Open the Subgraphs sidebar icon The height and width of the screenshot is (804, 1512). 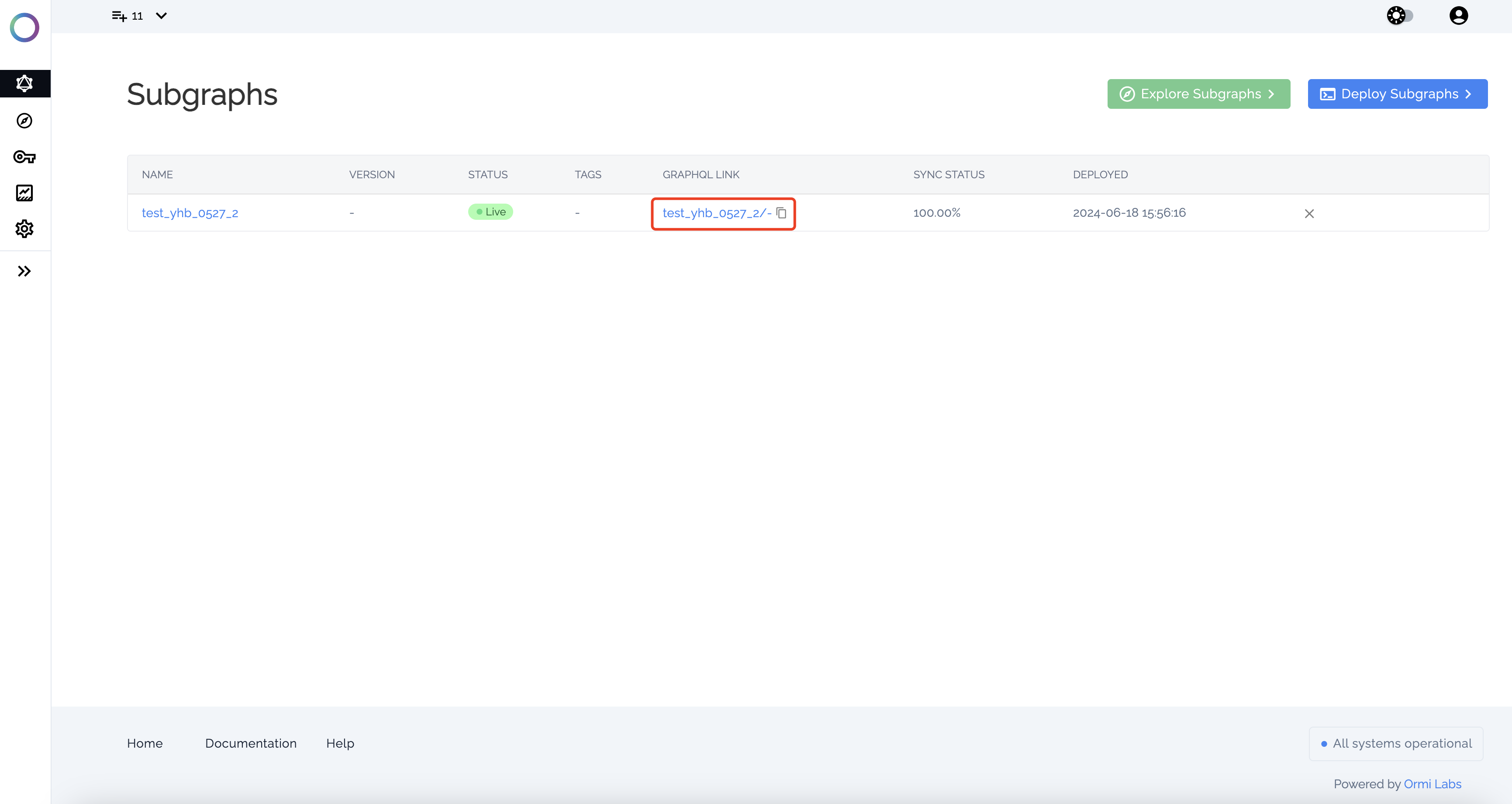[24, 83]
